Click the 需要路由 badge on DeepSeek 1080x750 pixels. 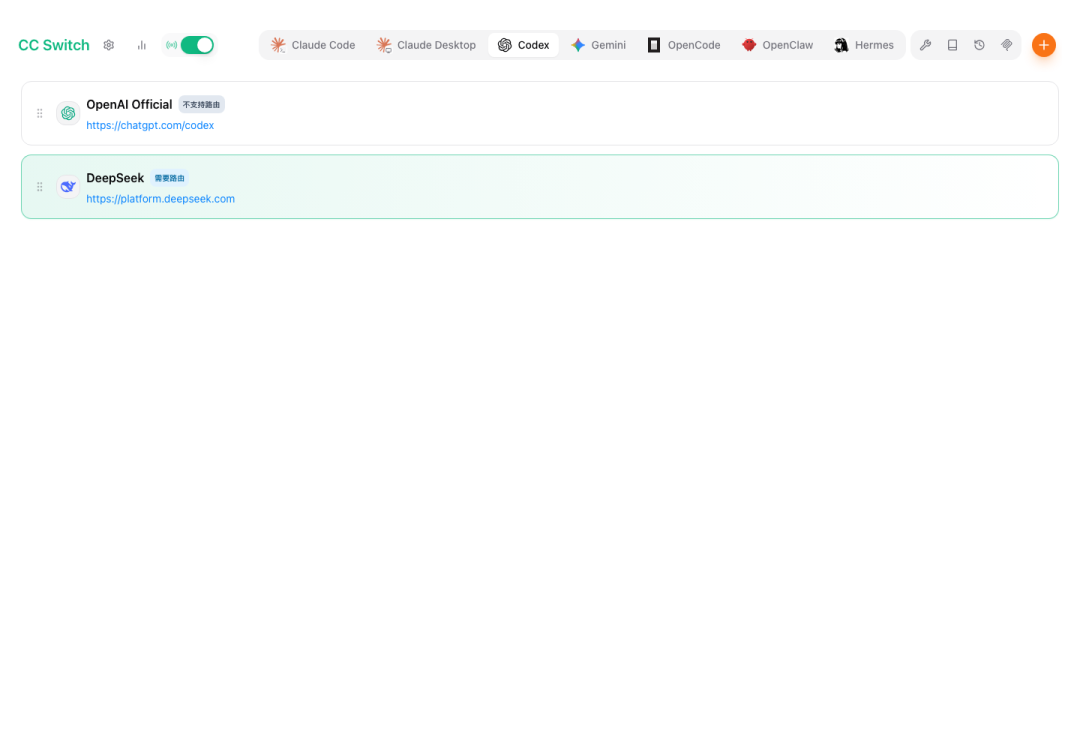coord(169,178)
